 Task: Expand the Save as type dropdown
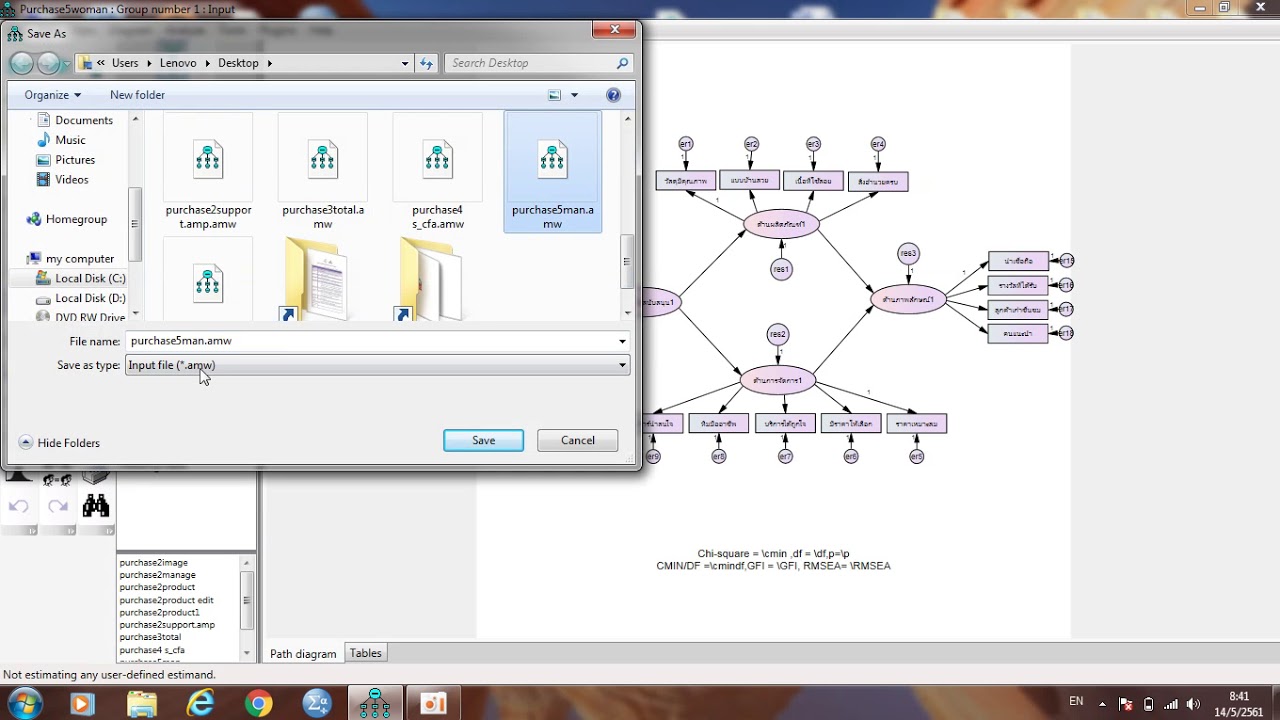coord(622,365)
